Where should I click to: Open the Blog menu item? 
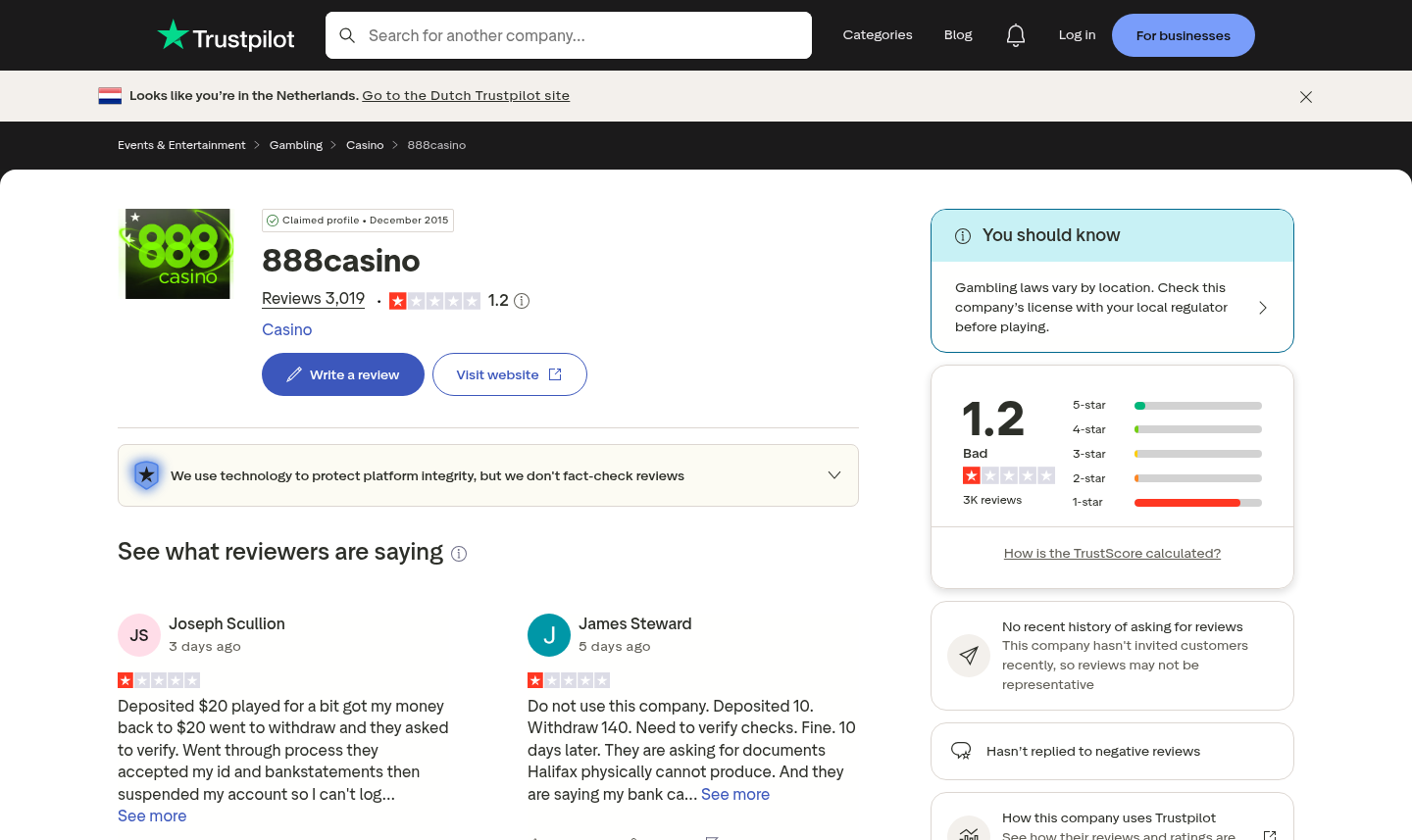(958, 35)
